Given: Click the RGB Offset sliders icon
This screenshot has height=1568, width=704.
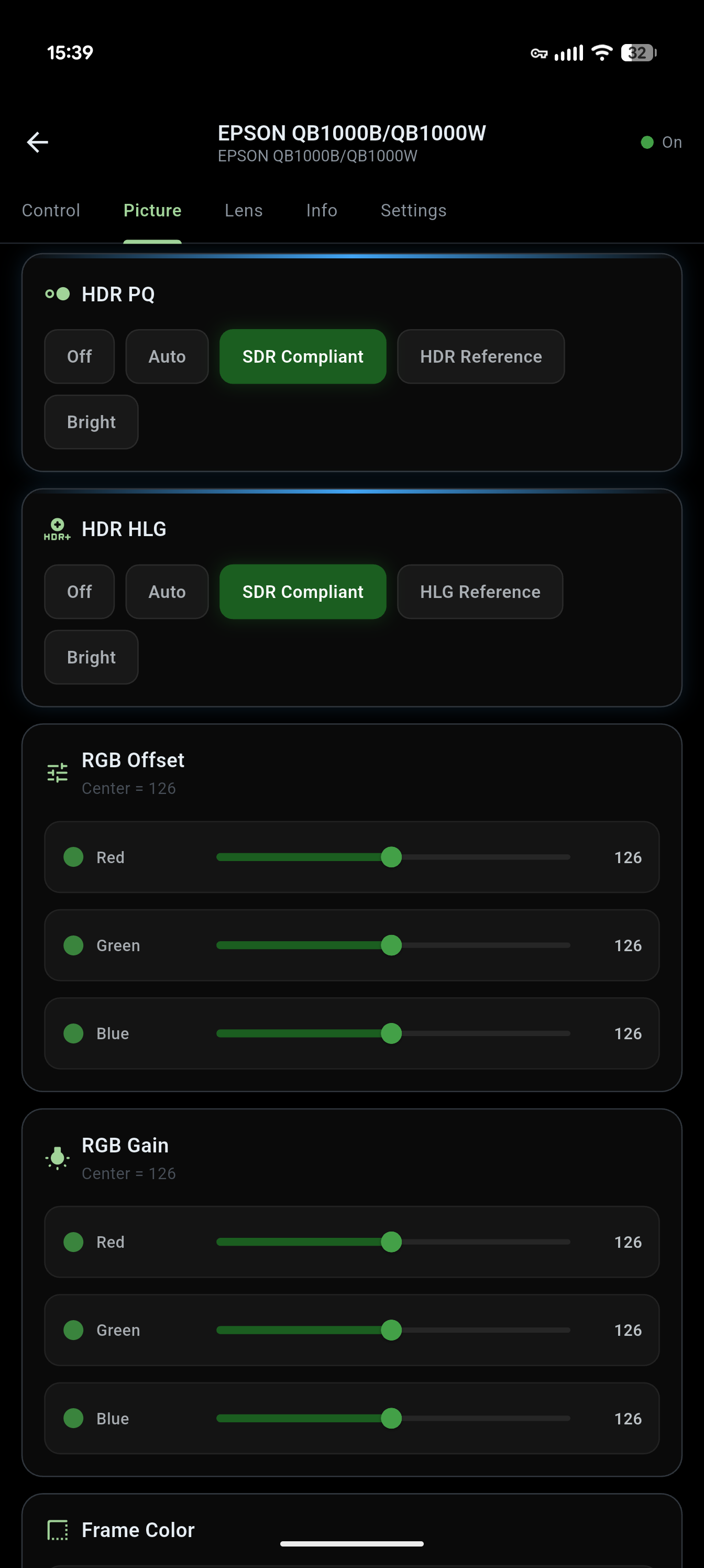Looking at the screenshot, I should (x=58, y=771).
